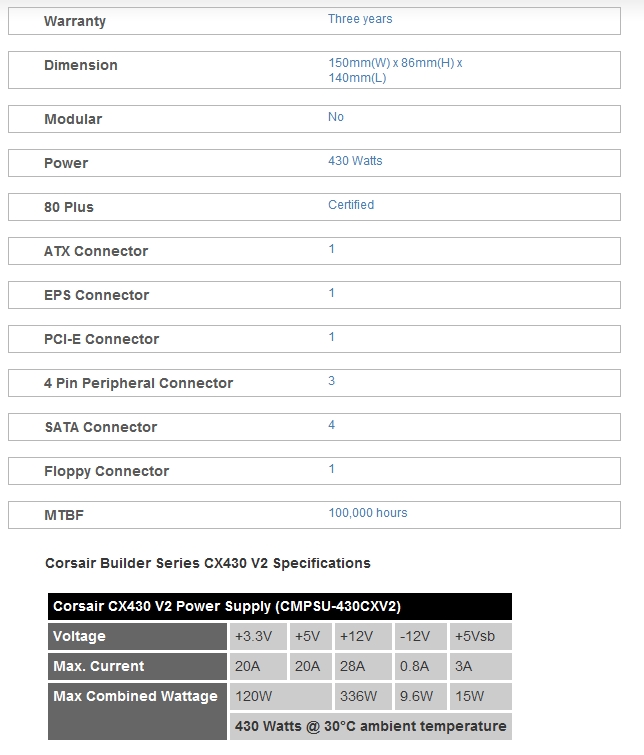Screen dimensions: 644x755
Task: Select the ATX Connector count '1'
Action: pyautogui.click(x=331, y=249)
